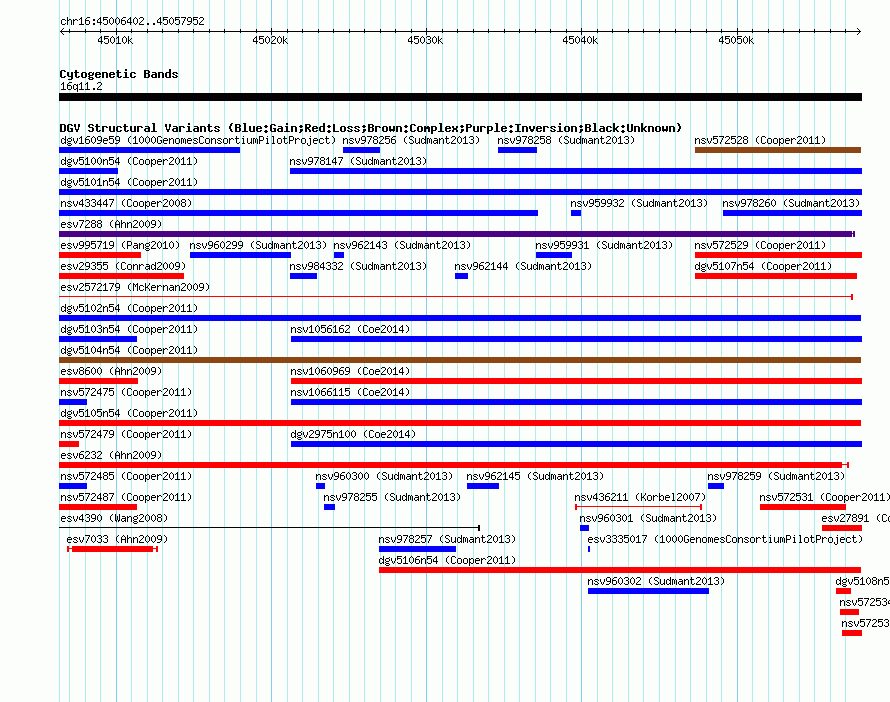Open dgv5102n54 (Cooper2011) label
890x702 pixels.
(129, 308)
